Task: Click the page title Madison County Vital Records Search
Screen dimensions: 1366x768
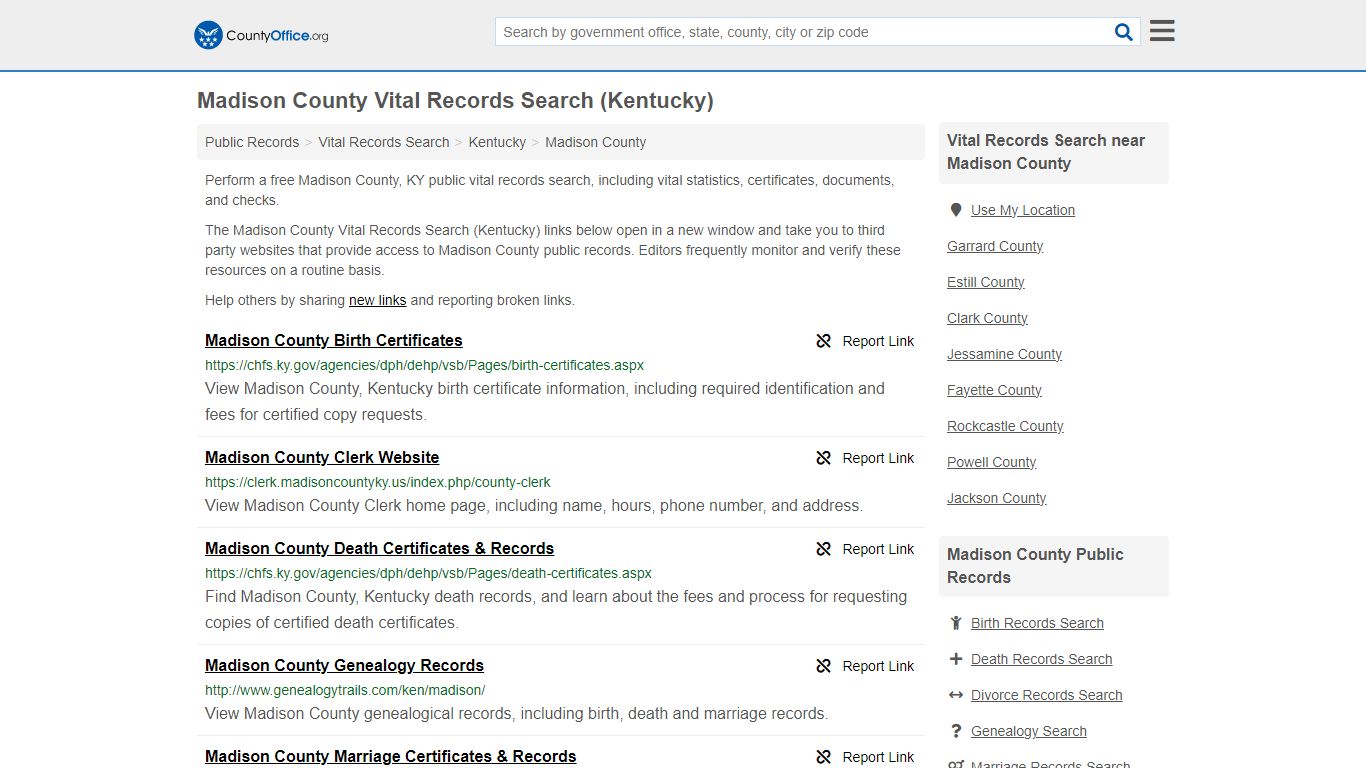Action: pyautogui.click(x=455, y=100)
